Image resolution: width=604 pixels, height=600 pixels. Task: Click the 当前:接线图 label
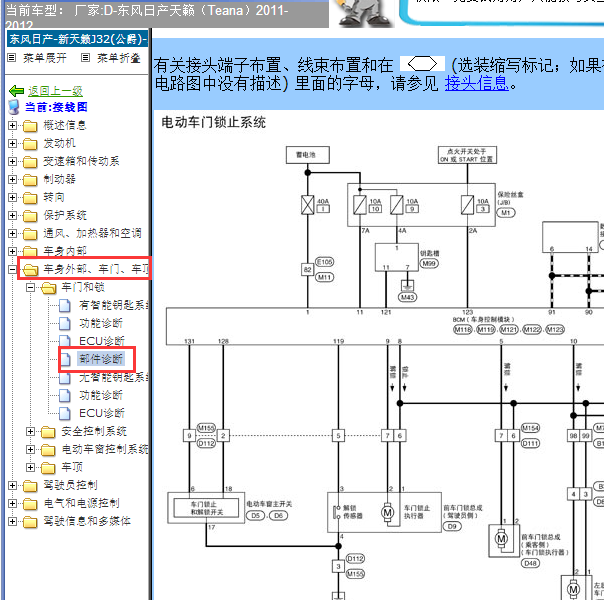[56, 107]
